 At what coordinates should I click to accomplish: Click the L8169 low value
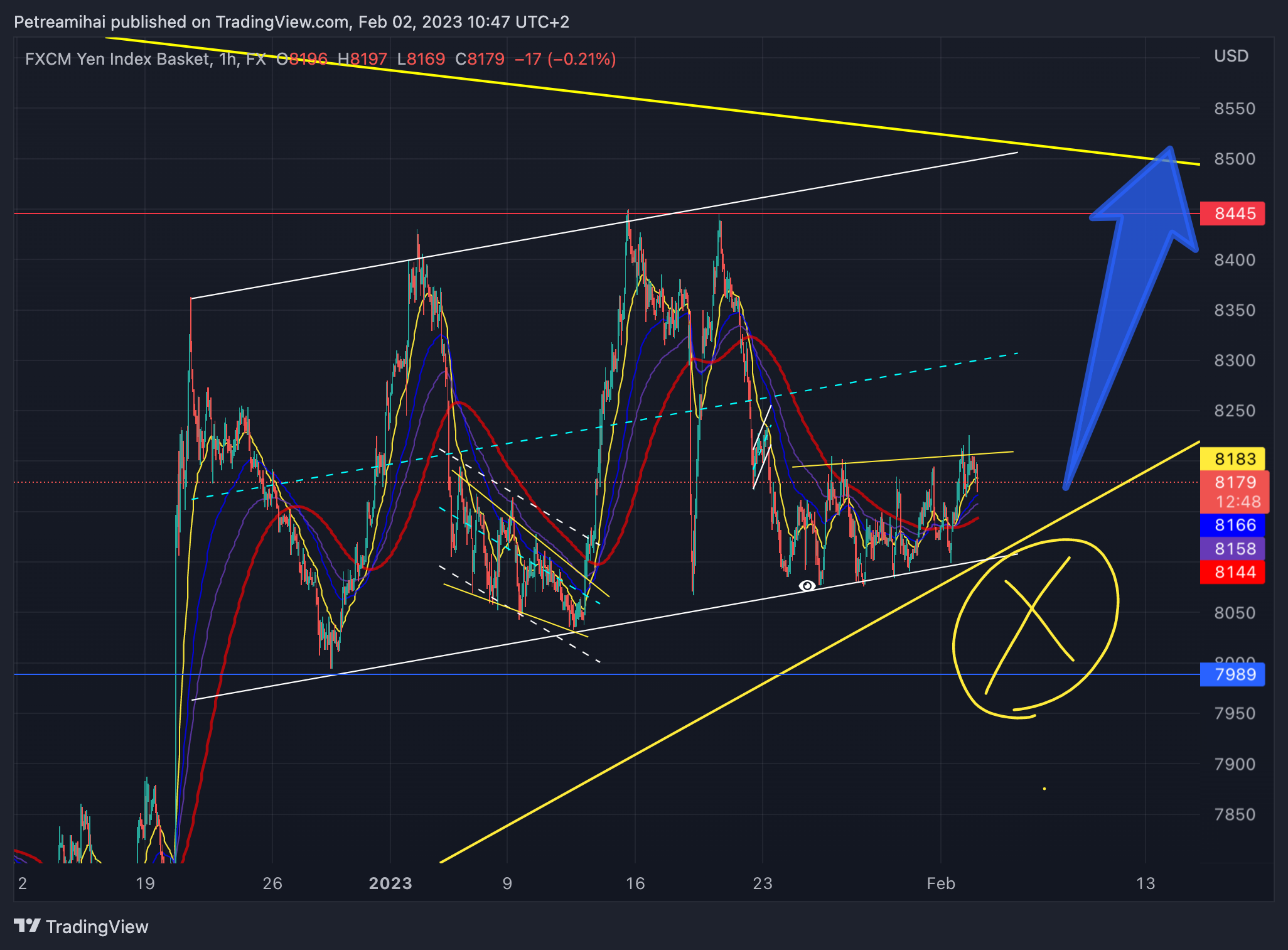coord(421,59)
